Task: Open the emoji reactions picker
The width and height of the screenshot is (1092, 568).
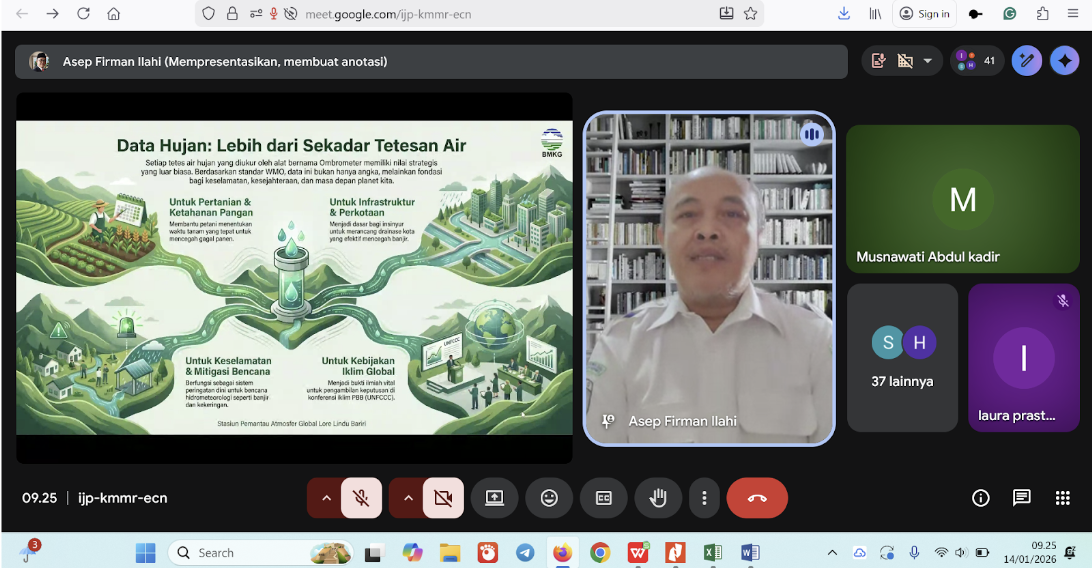Action: [x=549, y=498]
